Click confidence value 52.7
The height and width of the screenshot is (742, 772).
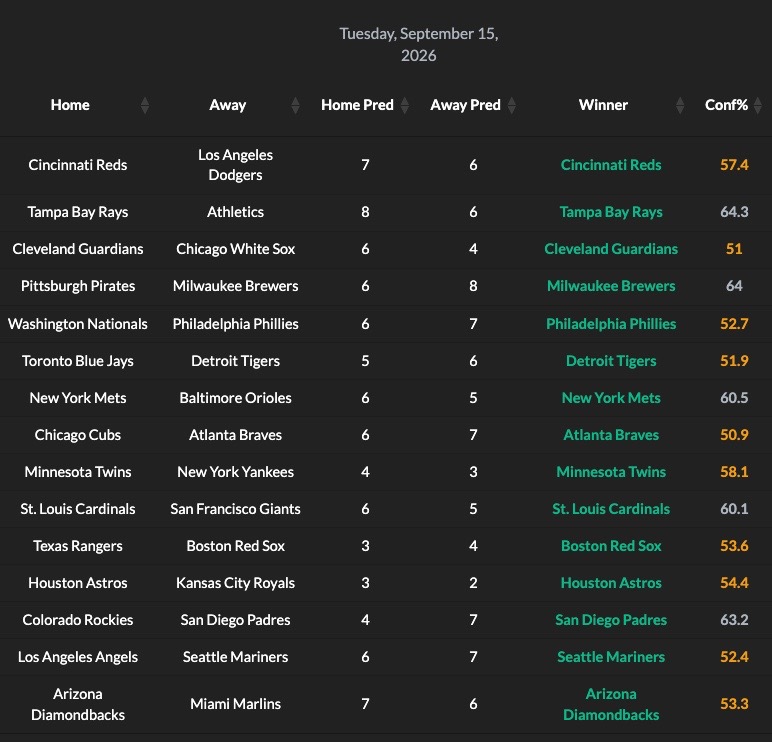734,324
